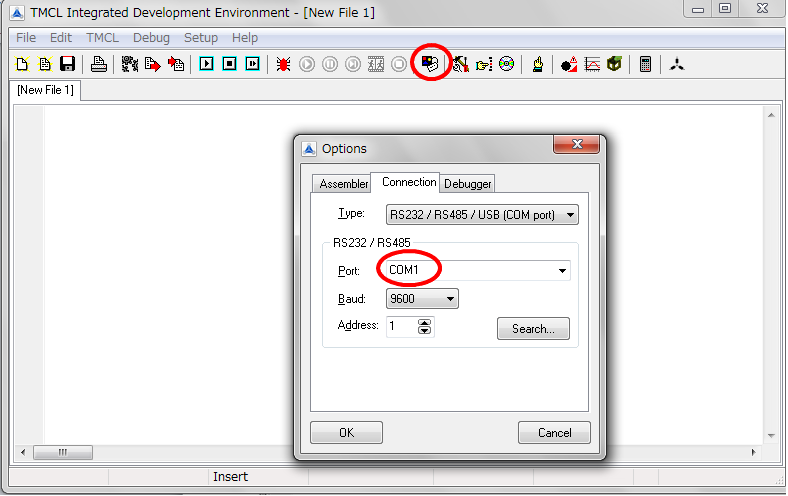Increase Address with spinner up arrow
Viewport: 788px width, 496px height.
point(425,322)
